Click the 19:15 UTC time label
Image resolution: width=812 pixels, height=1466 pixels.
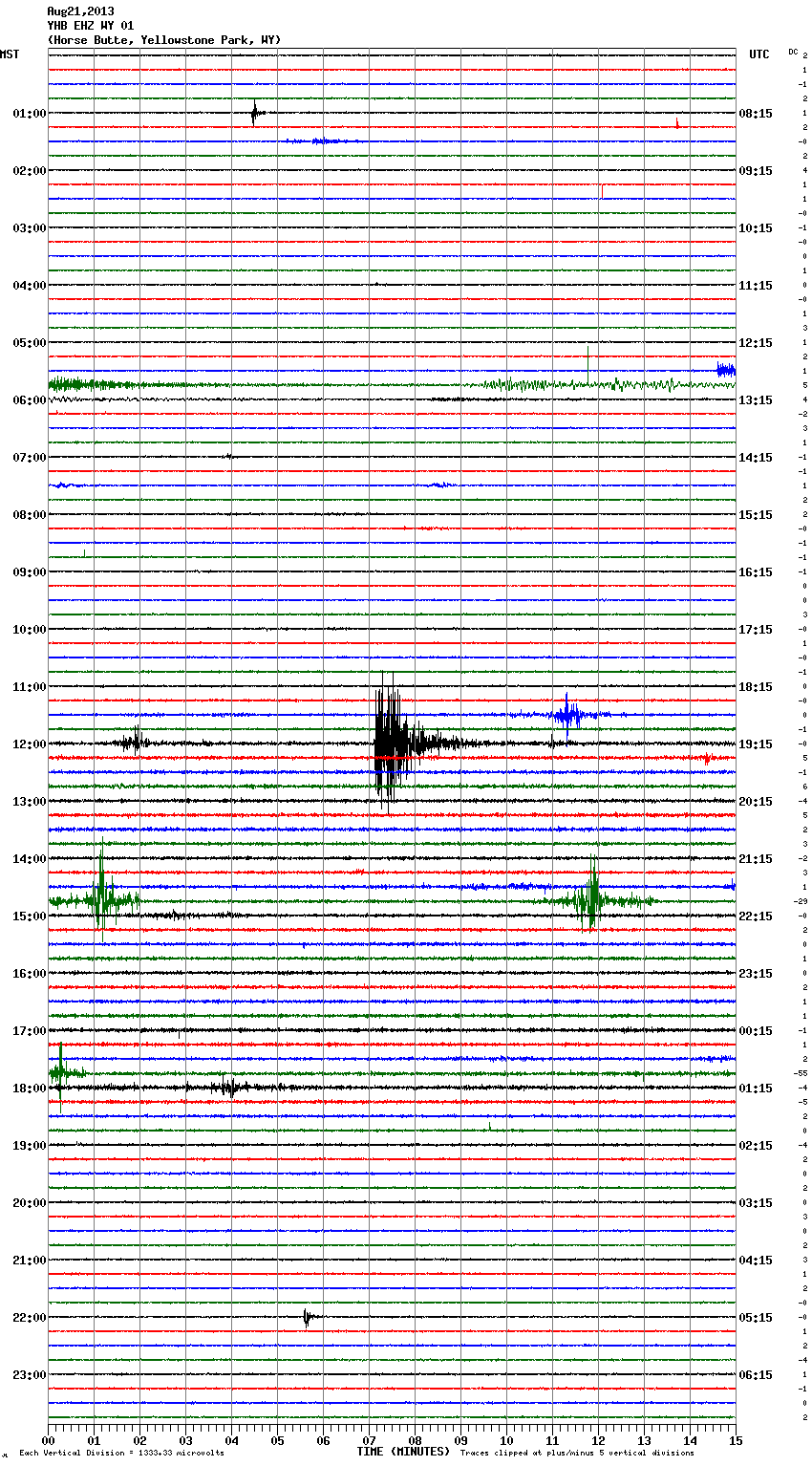pos(756,744)
